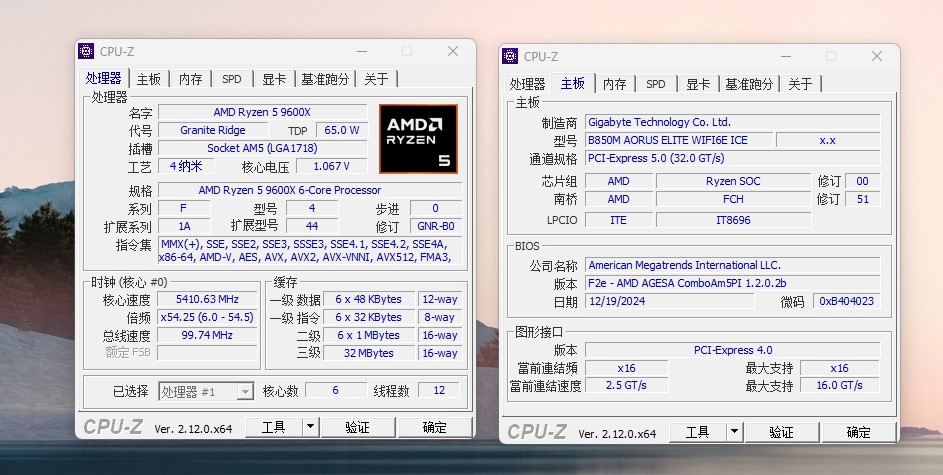This screenshot has height=475, width=943.
Task: Click 验证 button in right CPU-Z window
Action: tap(781, 432)
